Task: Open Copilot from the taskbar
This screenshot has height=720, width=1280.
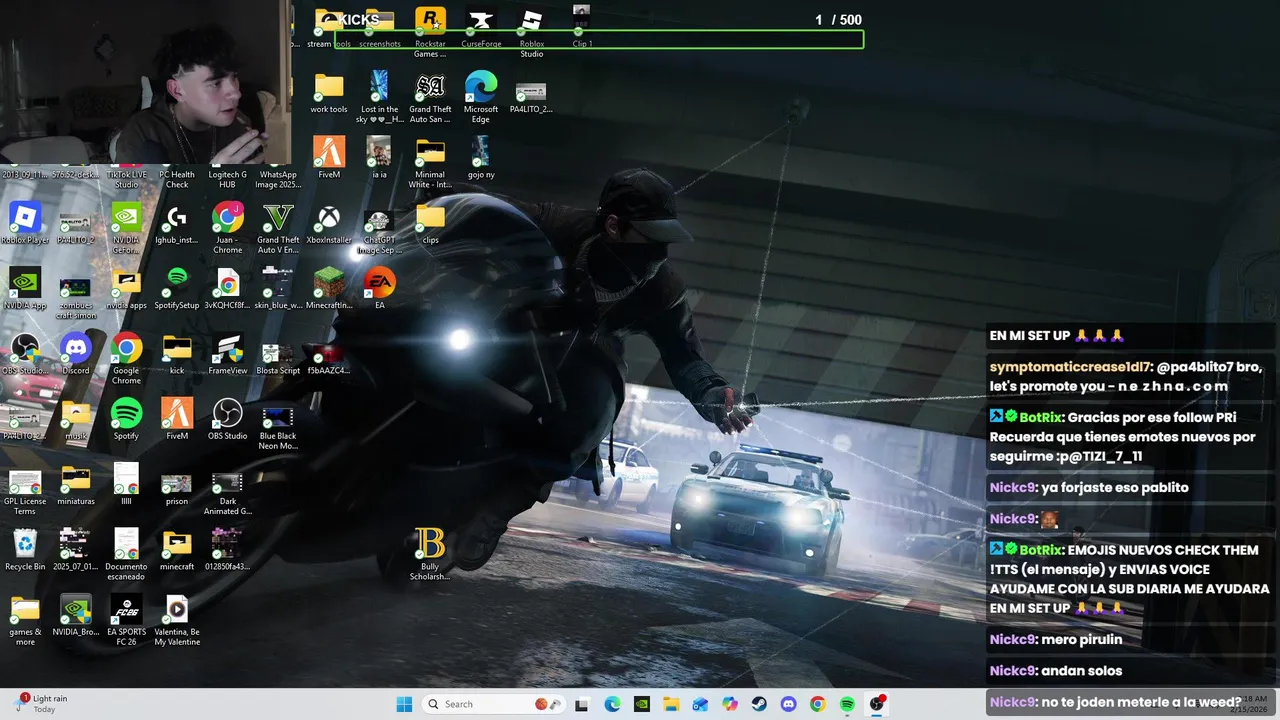Action: tap(730, 704)
